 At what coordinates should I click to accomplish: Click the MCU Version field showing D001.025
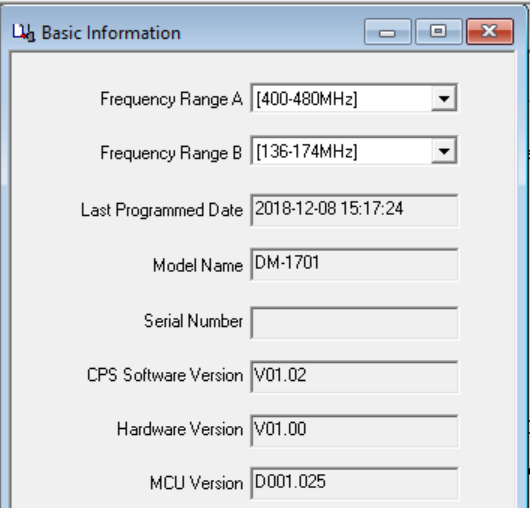[x=354, y=483]
